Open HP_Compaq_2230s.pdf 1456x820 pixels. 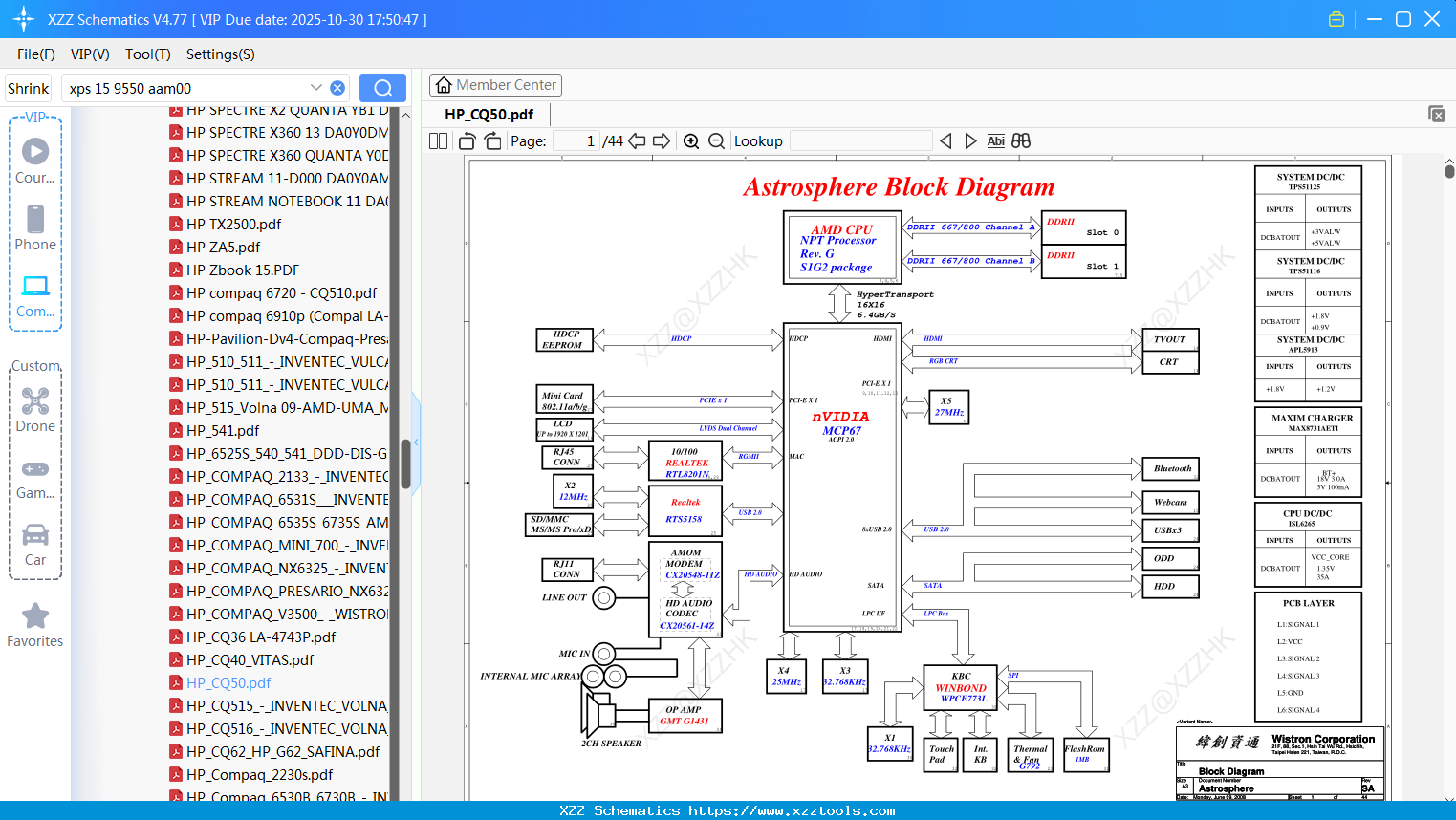(x=259, y=774)
